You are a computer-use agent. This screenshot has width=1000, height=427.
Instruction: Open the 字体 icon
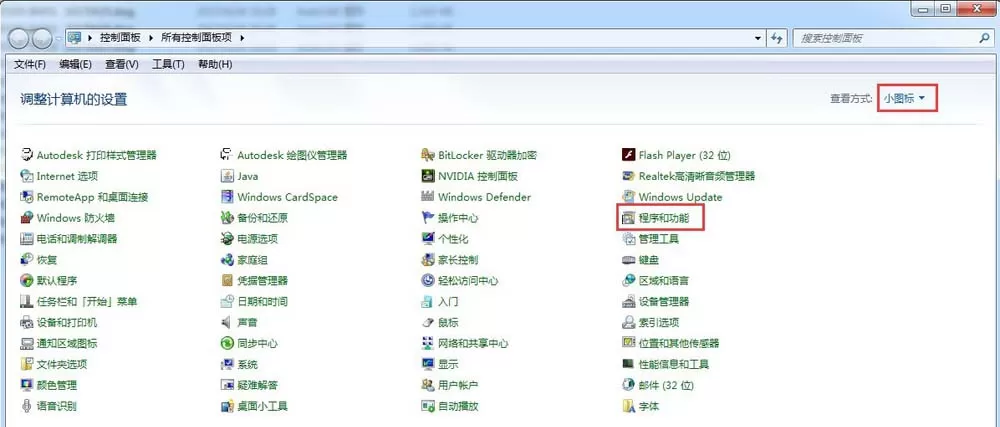pyautogui.click(x=628, y=406)
